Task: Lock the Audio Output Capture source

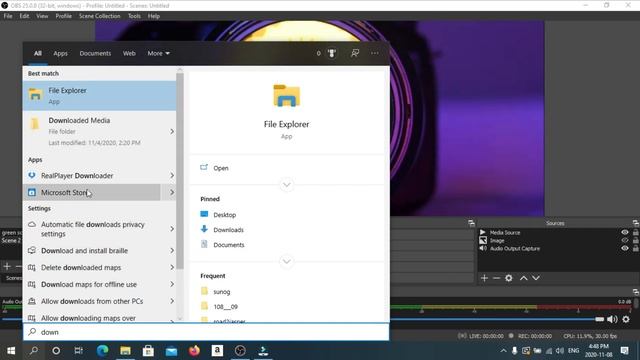Action: (636, 248)
